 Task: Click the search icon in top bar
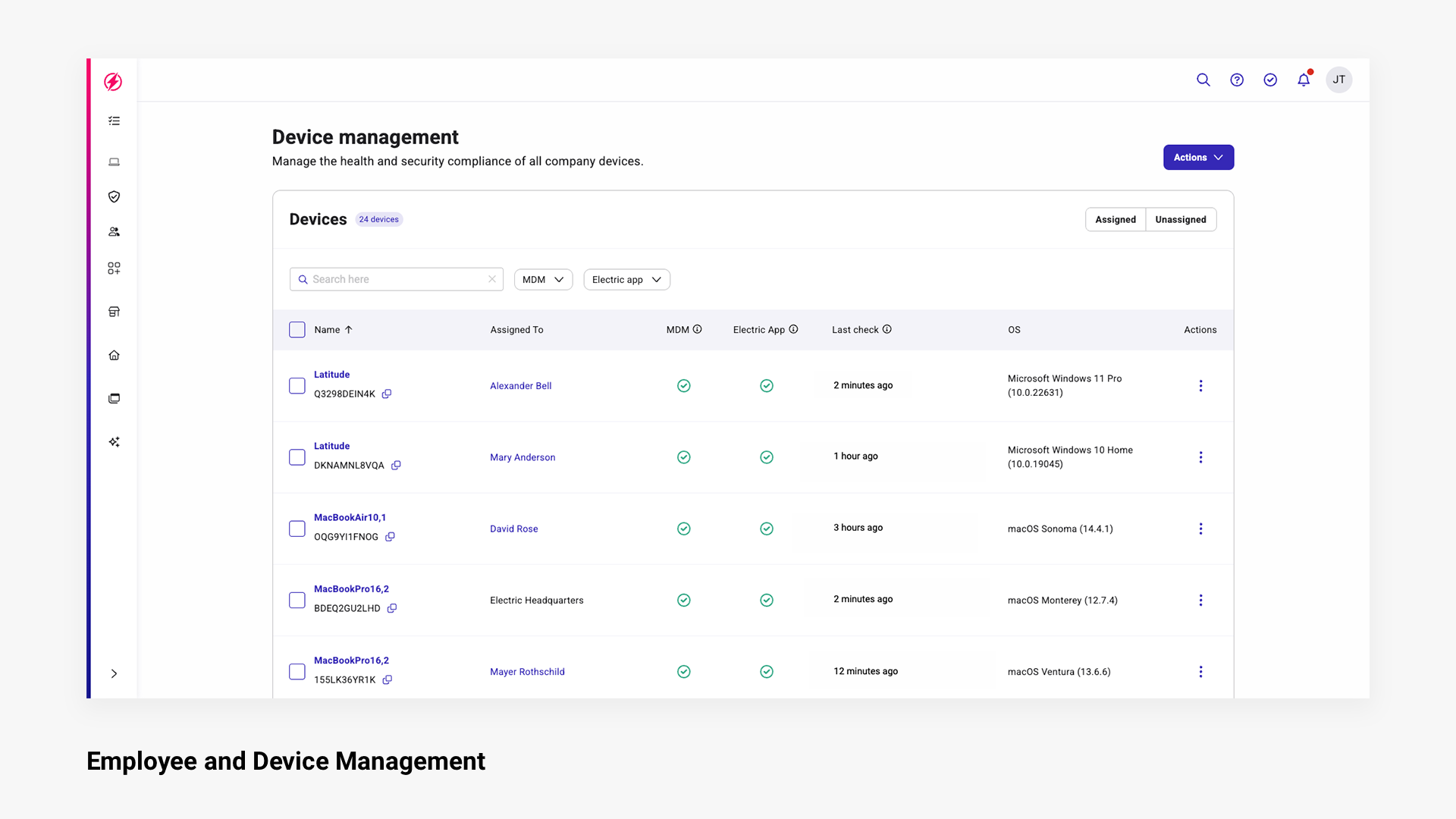pyautogui.click(x=1203, y=80)
